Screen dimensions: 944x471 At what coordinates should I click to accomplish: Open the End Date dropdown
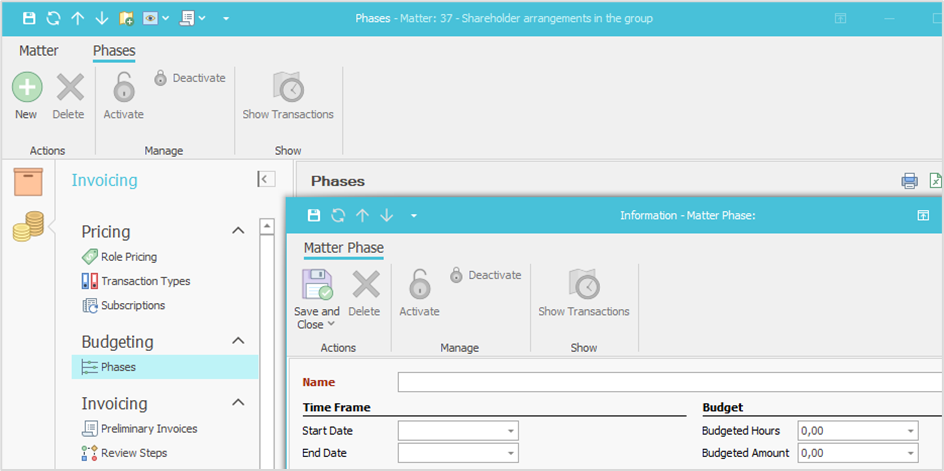(511, 453)
